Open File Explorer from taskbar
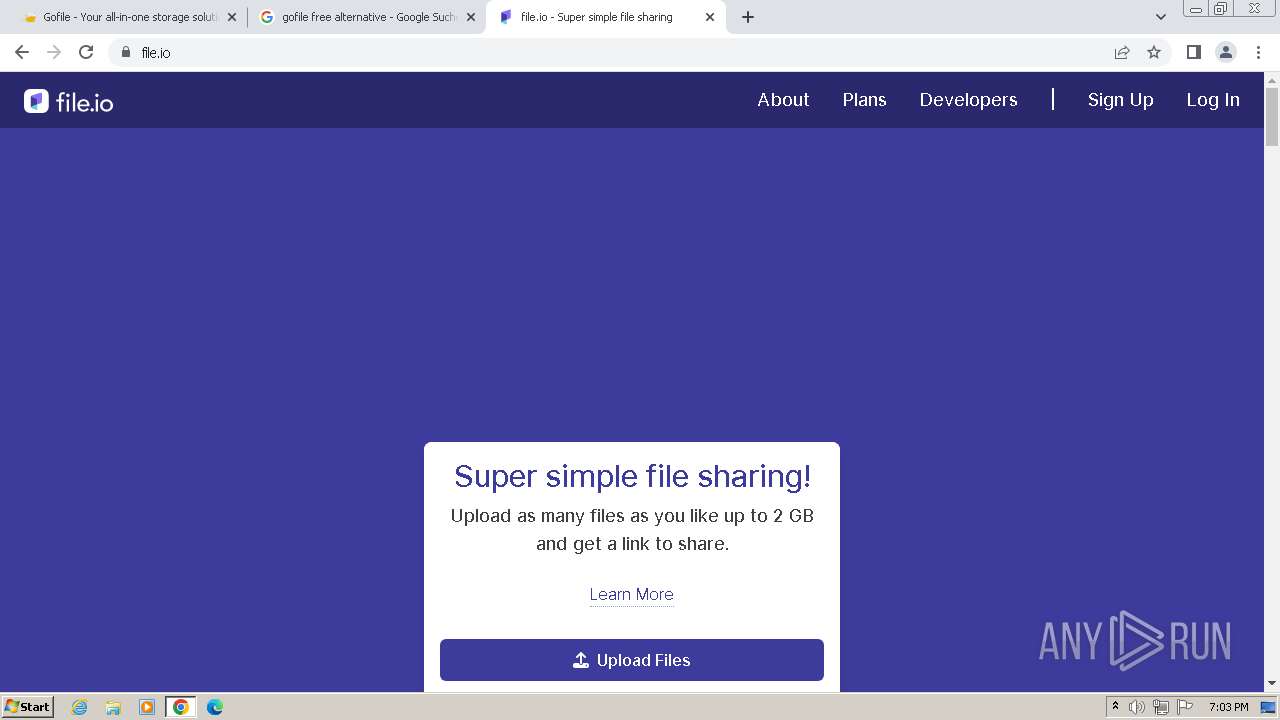Viewport: 1280px width, 720px height. point(113,707)
